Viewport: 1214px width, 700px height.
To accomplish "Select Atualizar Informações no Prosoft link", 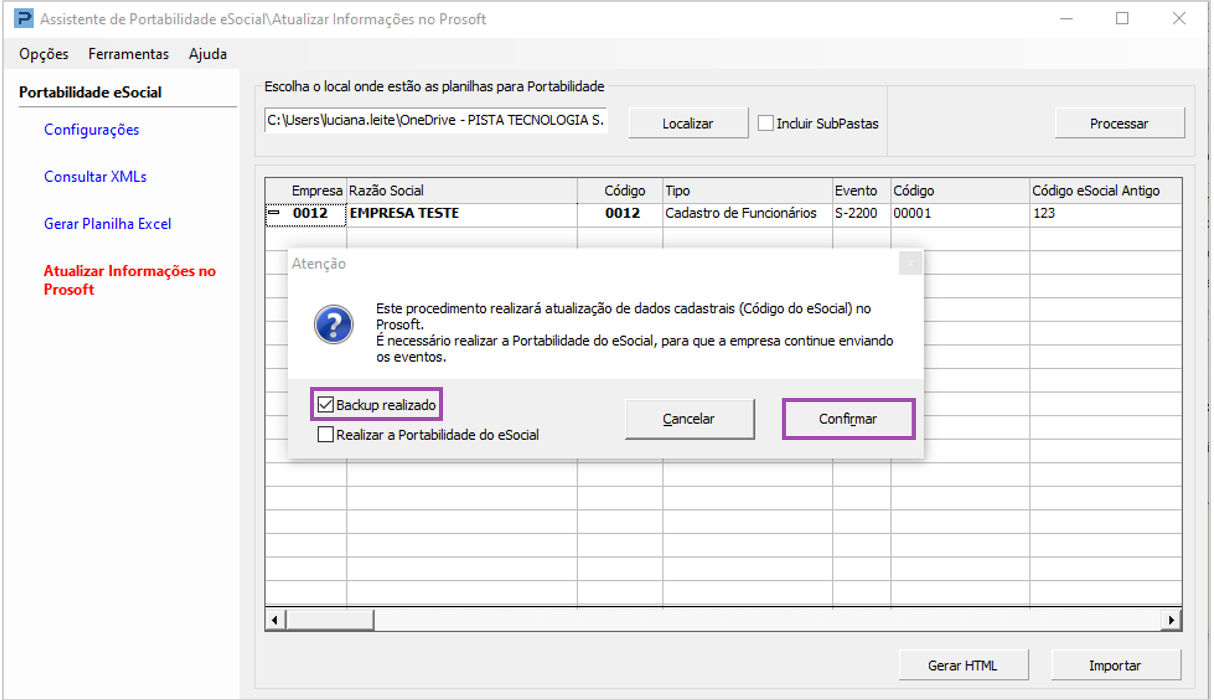I will click(x=130, y=280).
